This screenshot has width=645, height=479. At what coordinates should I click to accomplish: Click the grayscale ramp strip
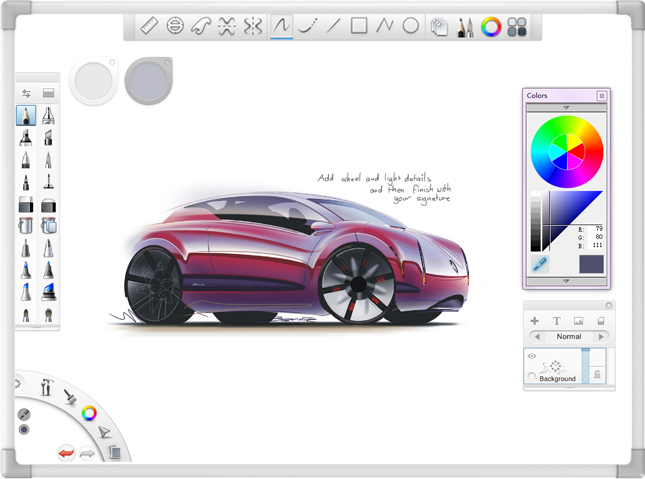[536, 221]
